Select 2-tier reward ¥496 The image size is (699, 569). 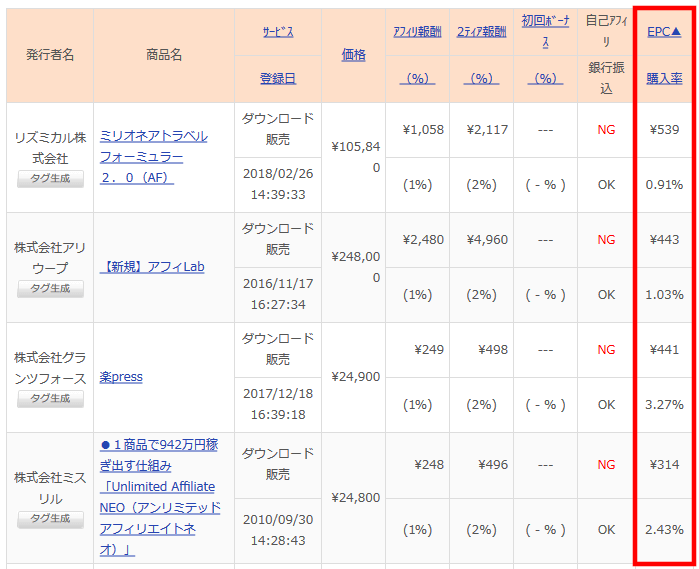click(493, 465)
